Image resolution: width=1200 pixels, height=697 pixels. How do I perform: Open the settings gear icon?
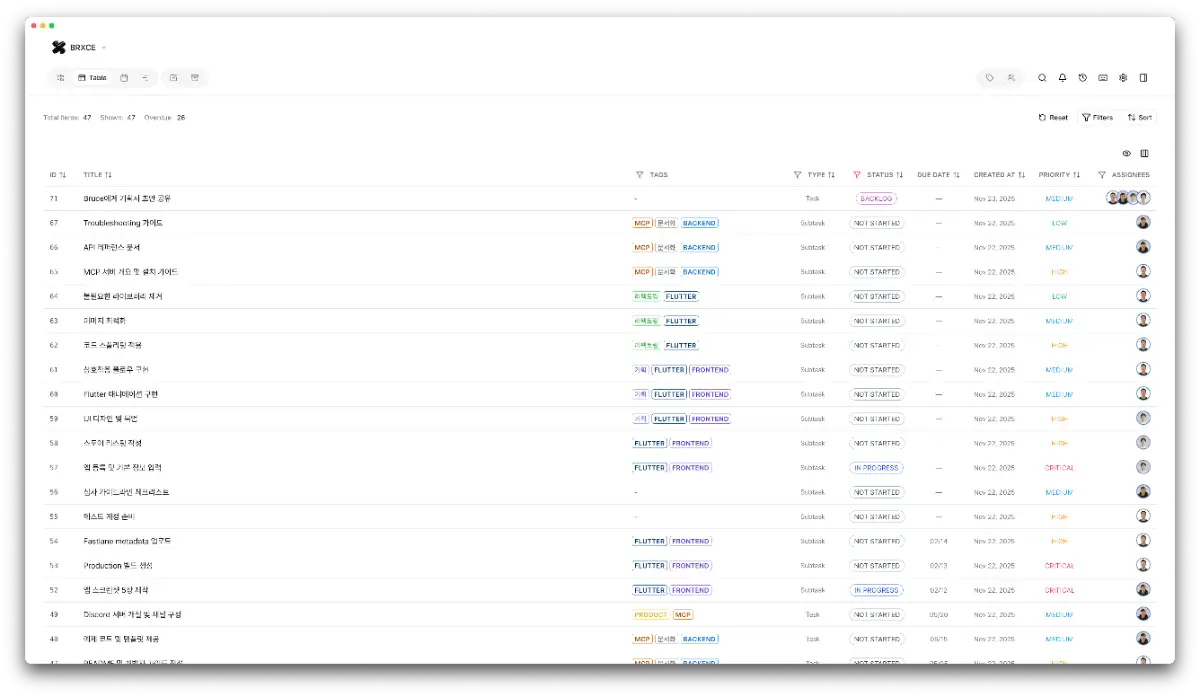1123,77
